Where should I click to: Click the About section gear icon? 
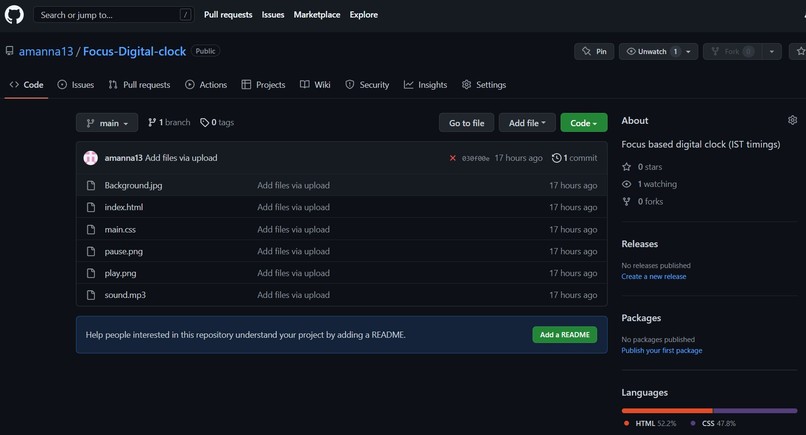(792, 120)
